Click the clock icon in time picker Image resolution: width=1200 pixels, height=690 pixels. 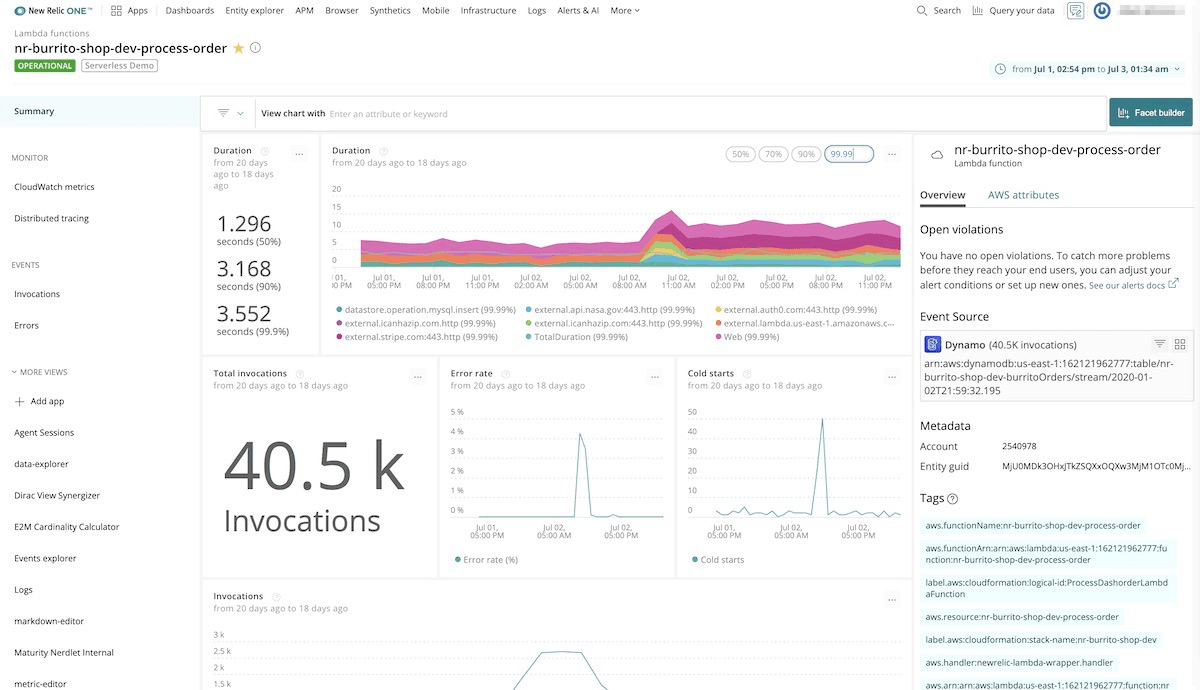pyautogui.click(x=1001, y=69)
